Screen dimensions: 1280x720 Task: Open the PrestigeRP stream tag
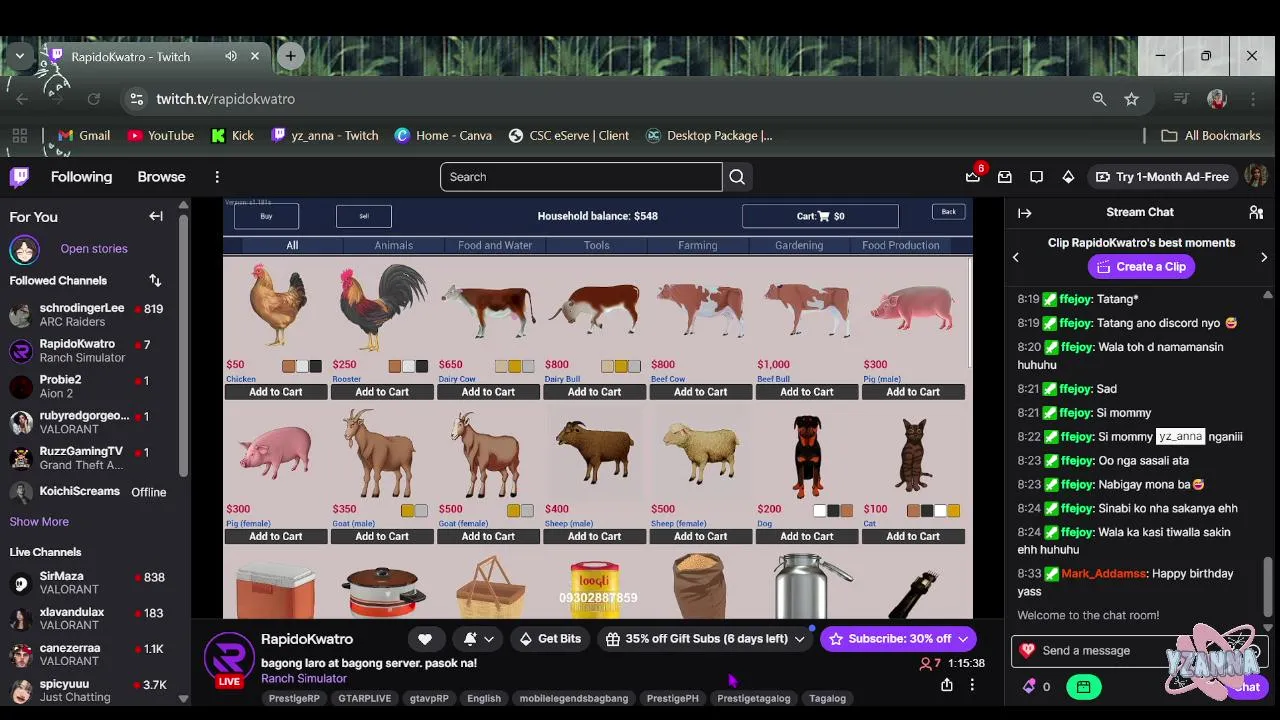[294, 699]
